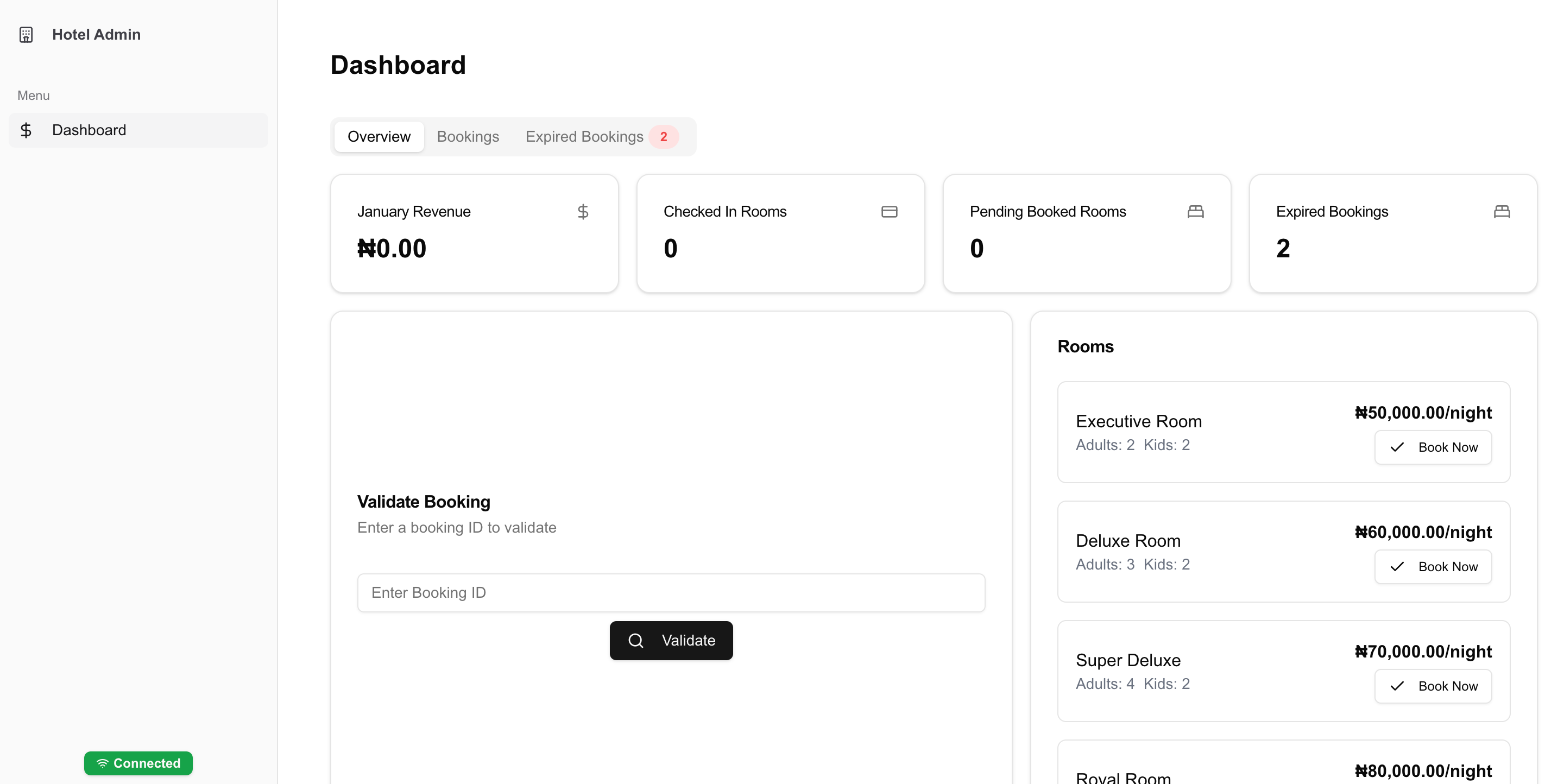Open the Expired Bookings tab
This screenshot has height=784, width=1564.
[584, 136]
